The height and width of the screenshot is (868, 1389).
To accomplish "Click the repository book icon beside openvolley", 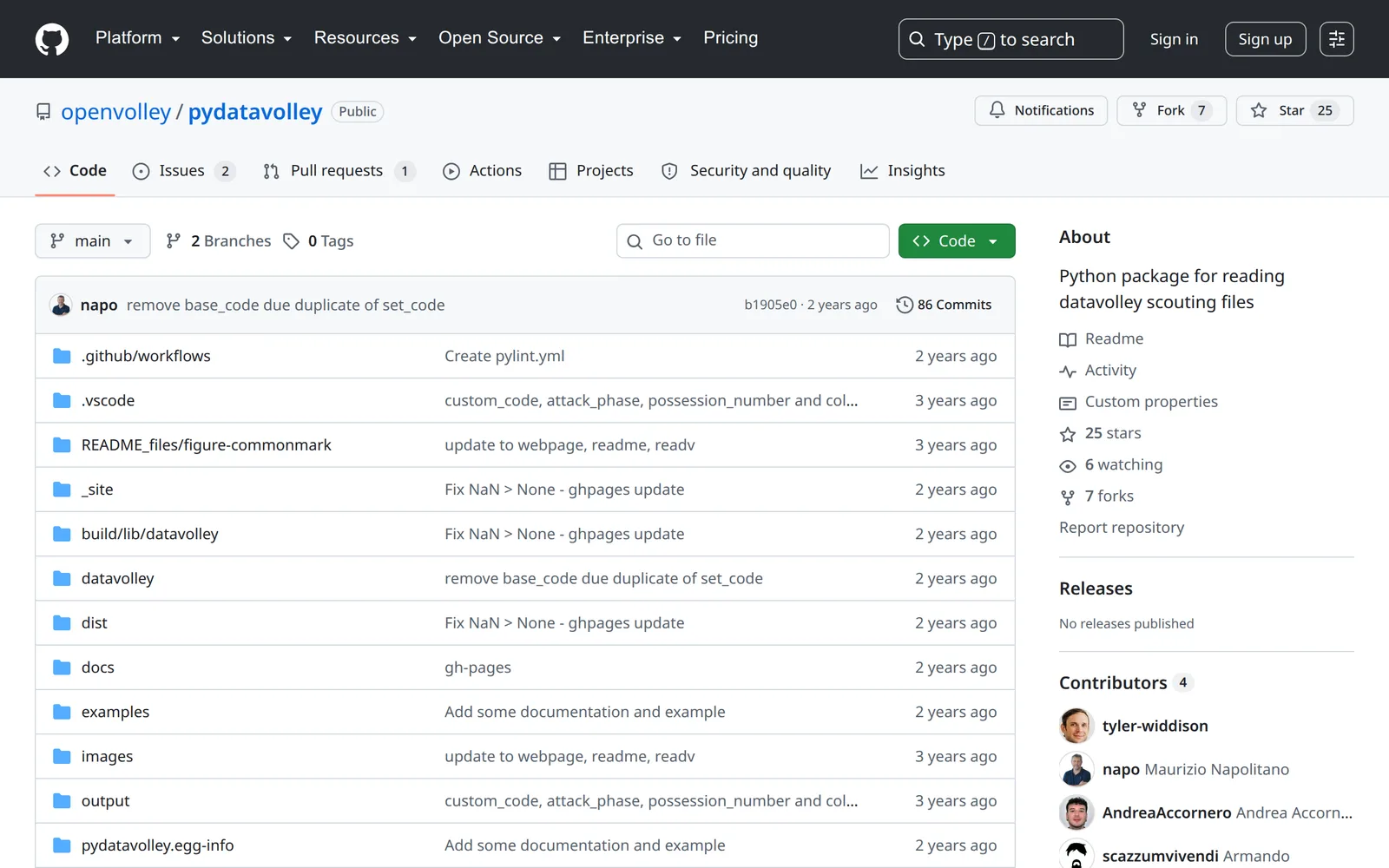I will click(43, 112).
